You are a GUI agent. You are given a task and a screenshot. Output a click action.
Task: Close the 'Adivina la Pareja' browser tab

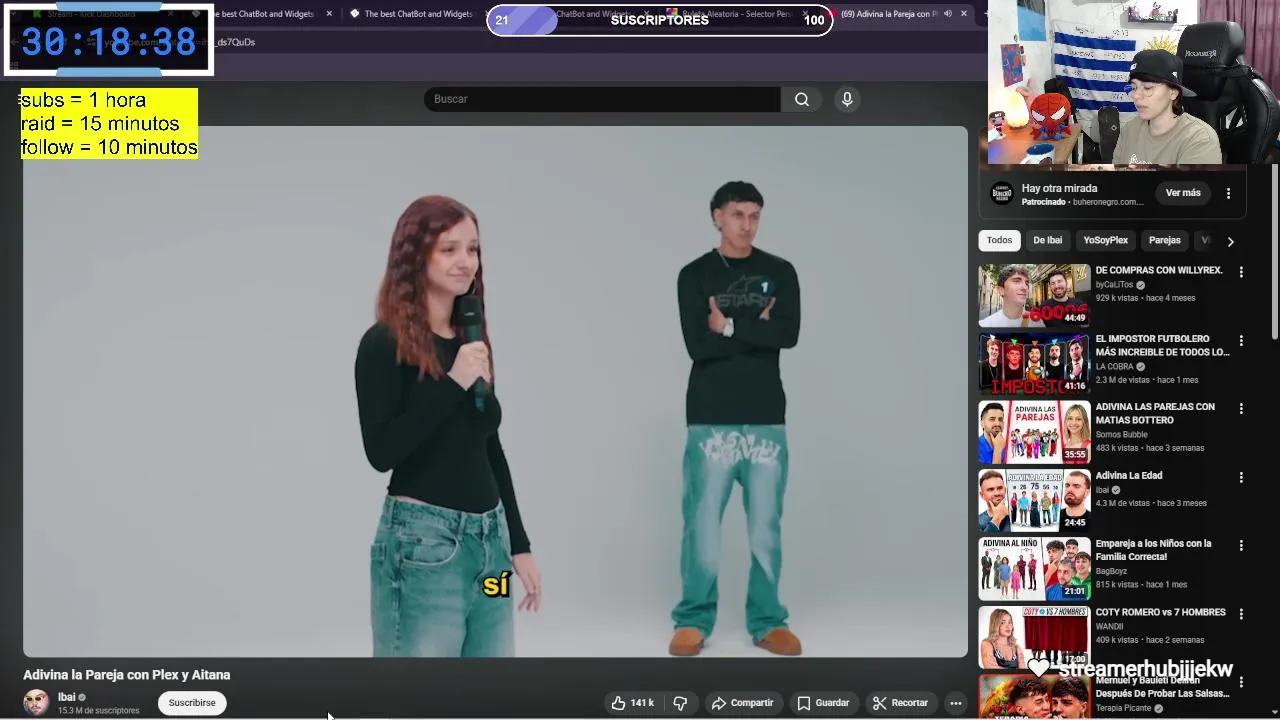[x=964, y=14]
